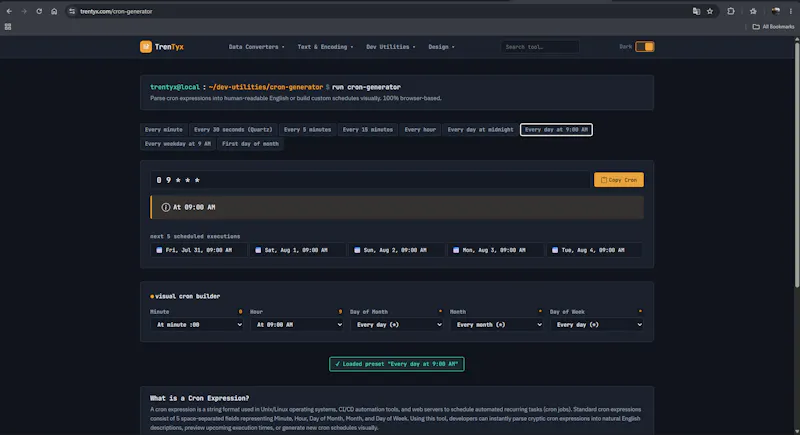This screenshot has width=800, height=435.
Task: Expand the Dev Utilities menu
Action: point(390,46)
